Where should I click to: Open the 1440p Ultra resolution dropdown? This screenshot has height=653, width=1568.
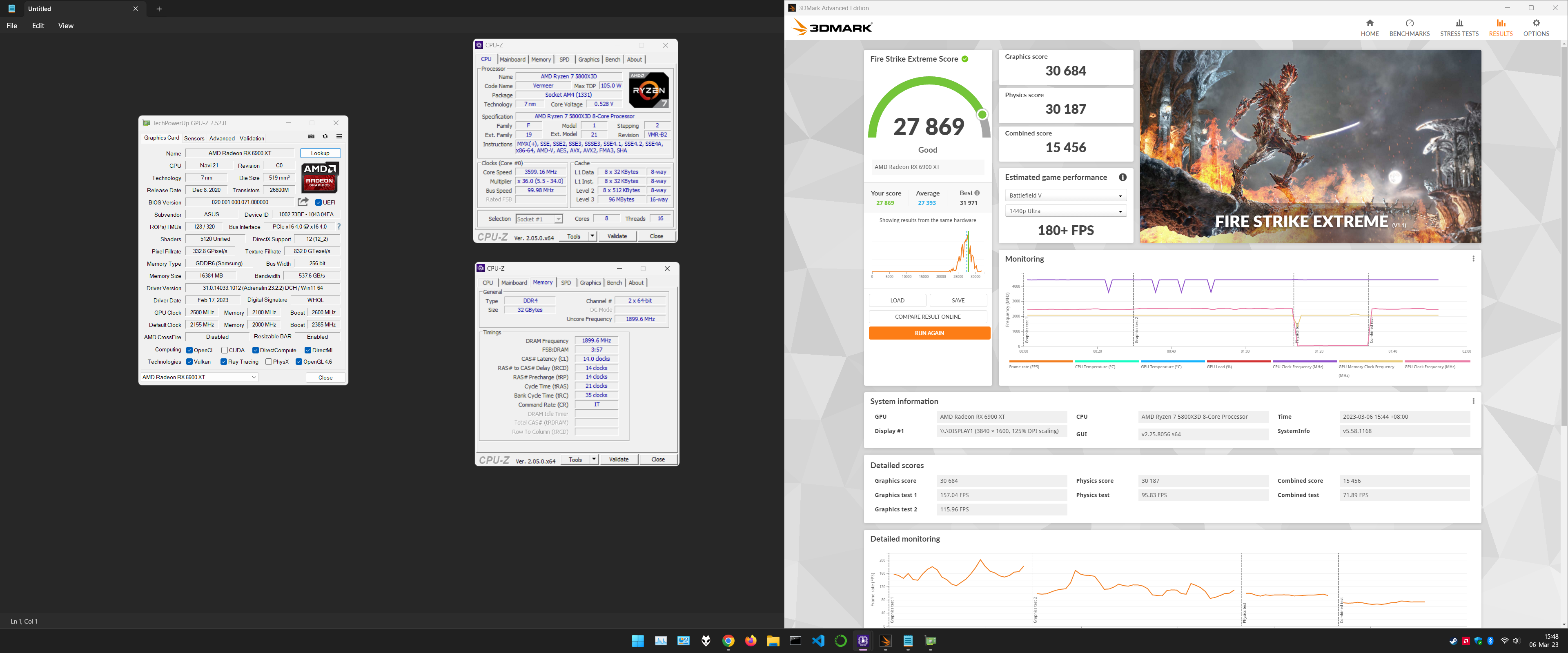(1066, 211)
